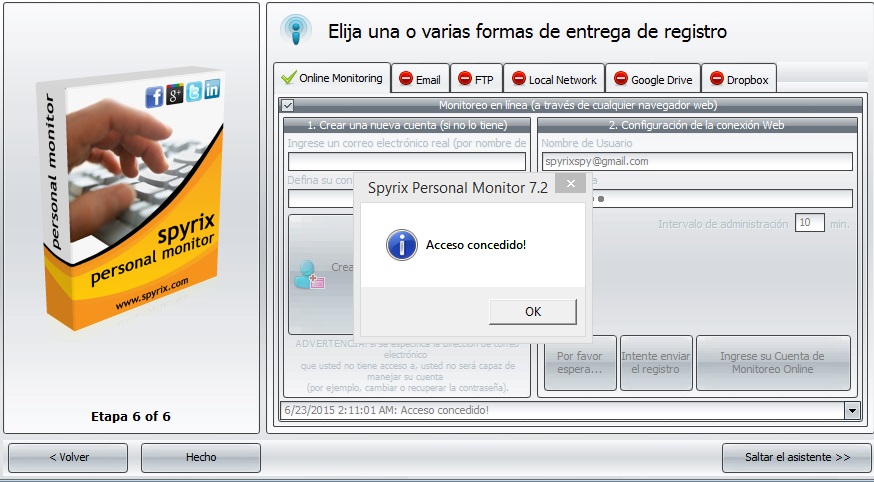Click the real email input field
This screenshot has height=482, width=874.
407,162
